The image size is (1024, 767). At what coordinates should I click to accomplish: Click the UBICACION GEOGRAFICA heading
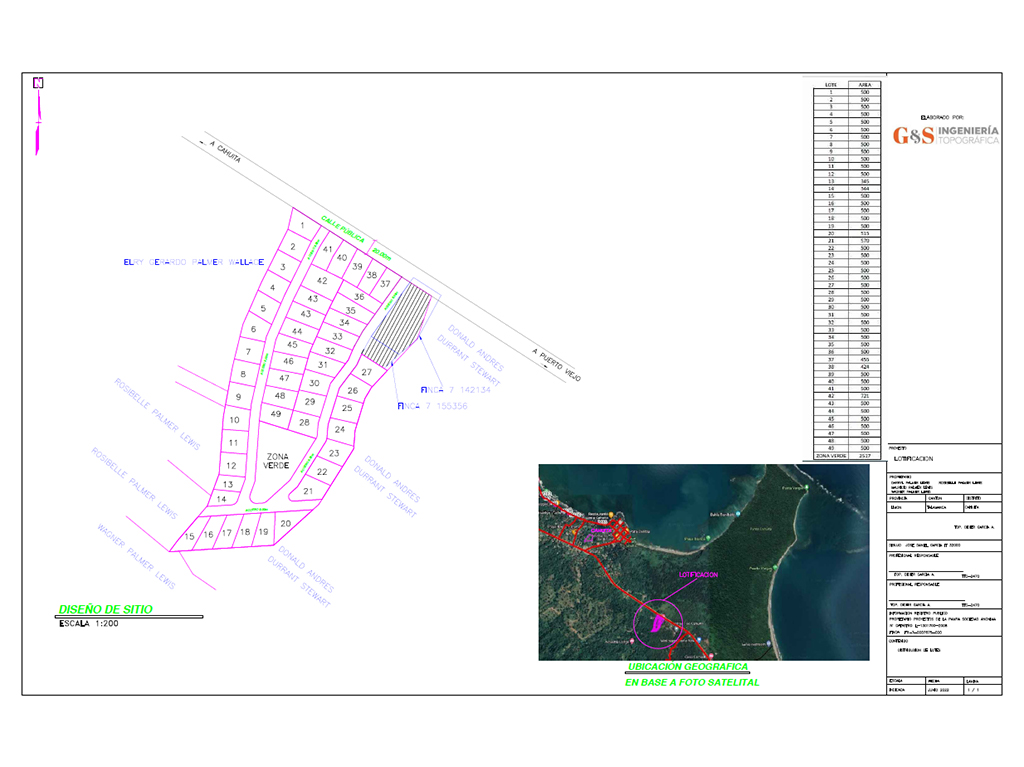click(x=688, y=666)
